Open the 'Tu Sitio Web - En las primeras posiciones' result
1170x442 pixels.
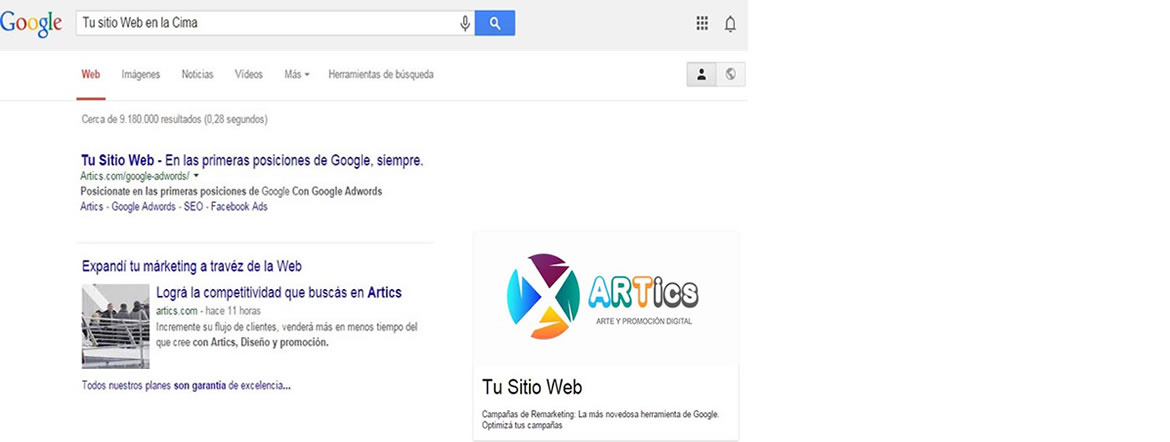252,161
